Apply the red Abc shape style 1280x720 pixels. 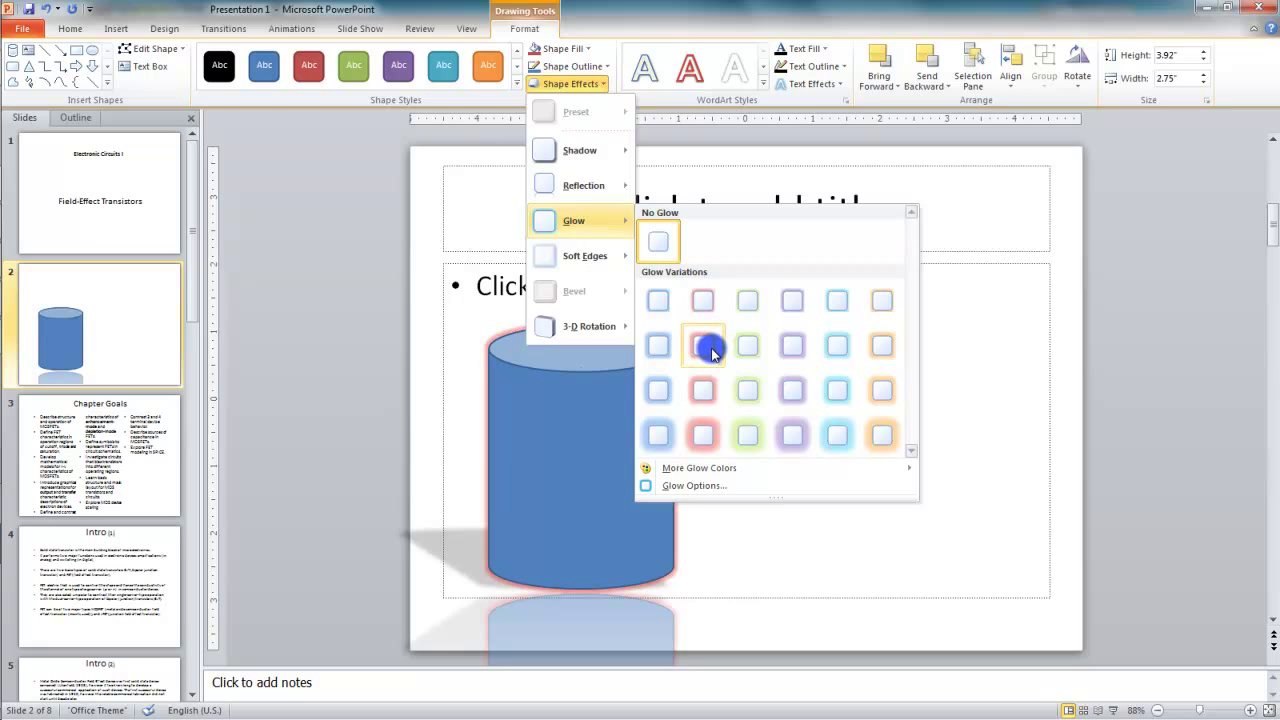pyautogui.click(x=309, y=66)
